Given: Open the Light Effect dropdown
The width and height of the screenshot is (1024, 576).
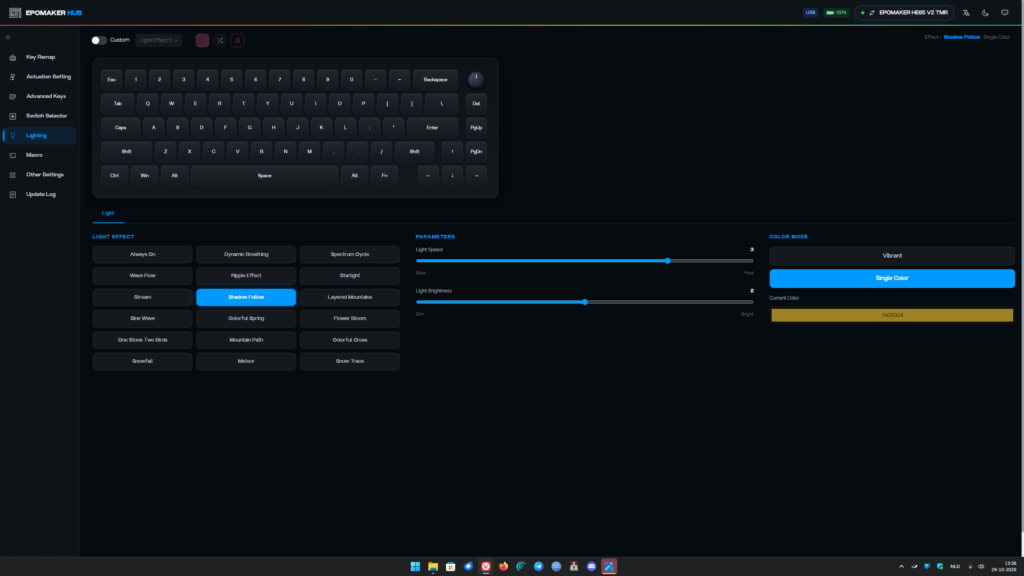Looking at the screenshot, I should pos(159,40).
